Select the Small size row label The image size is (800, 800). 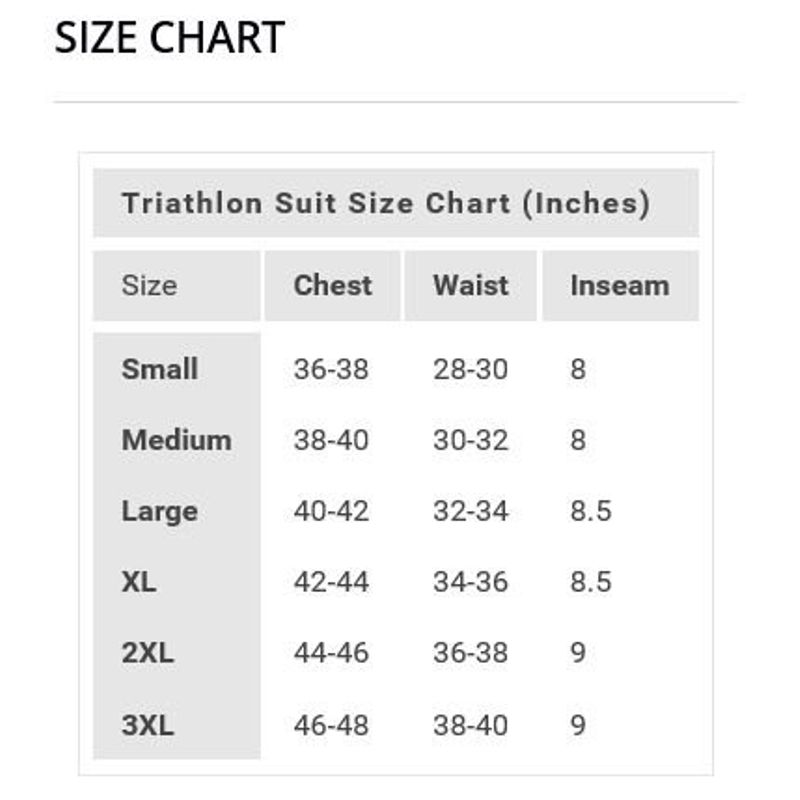click(x=160, y=369)
